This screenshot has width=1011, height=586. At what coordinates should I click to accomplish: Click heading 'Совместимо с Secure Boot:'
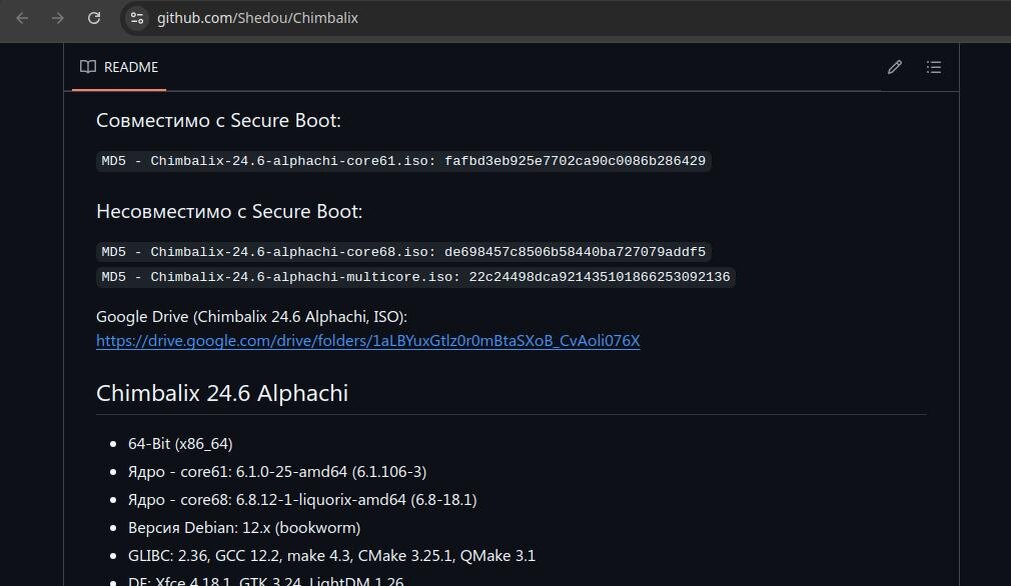[219, 121]
